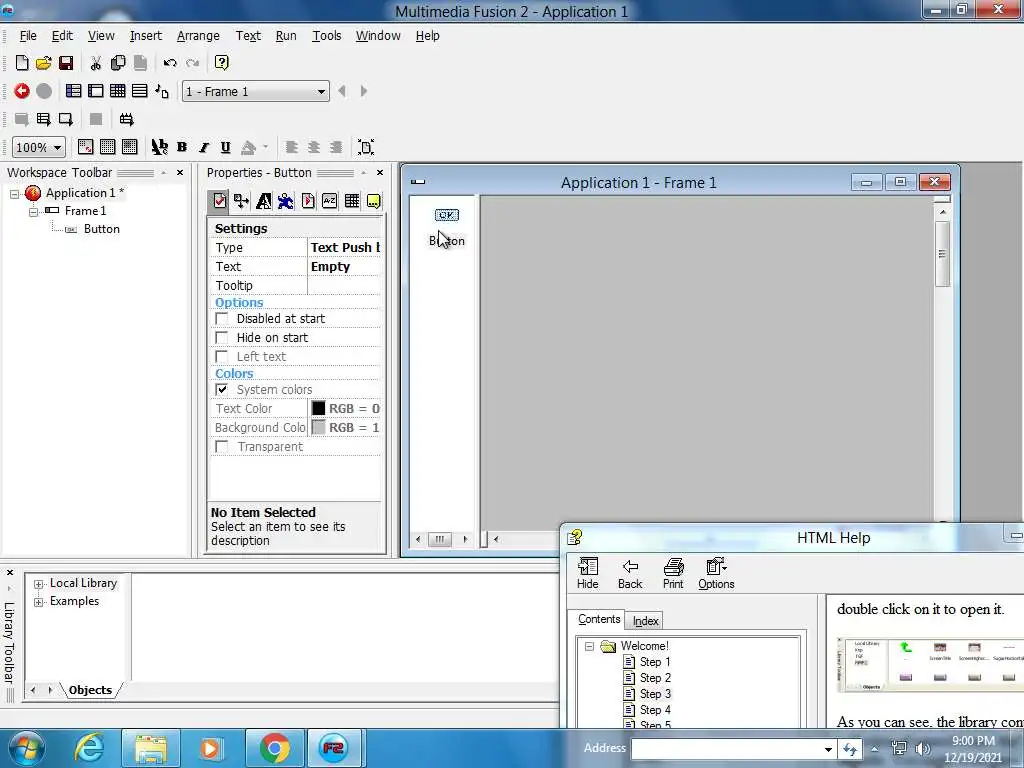Open the 100% zoom dropdown

[57, 148]
